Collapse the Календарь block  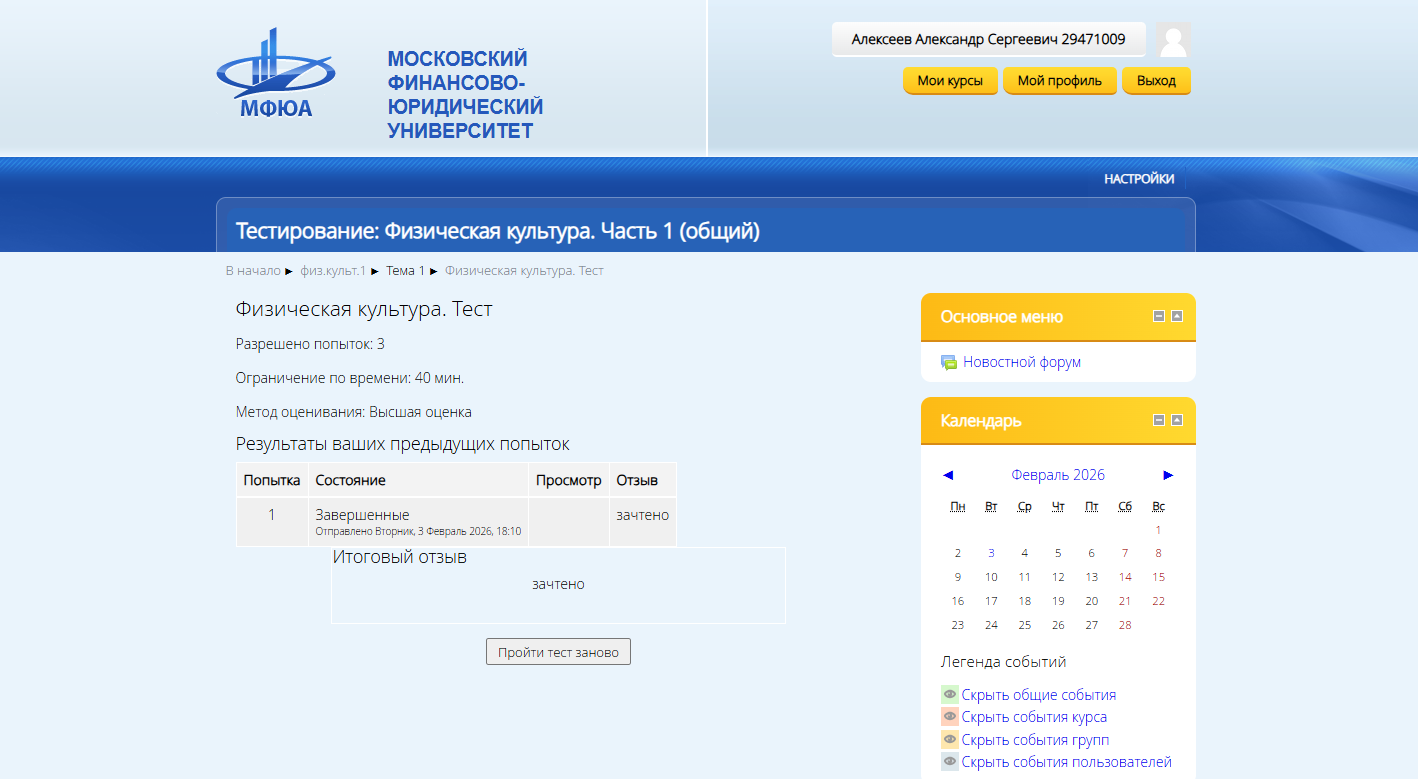point(1159,420)
